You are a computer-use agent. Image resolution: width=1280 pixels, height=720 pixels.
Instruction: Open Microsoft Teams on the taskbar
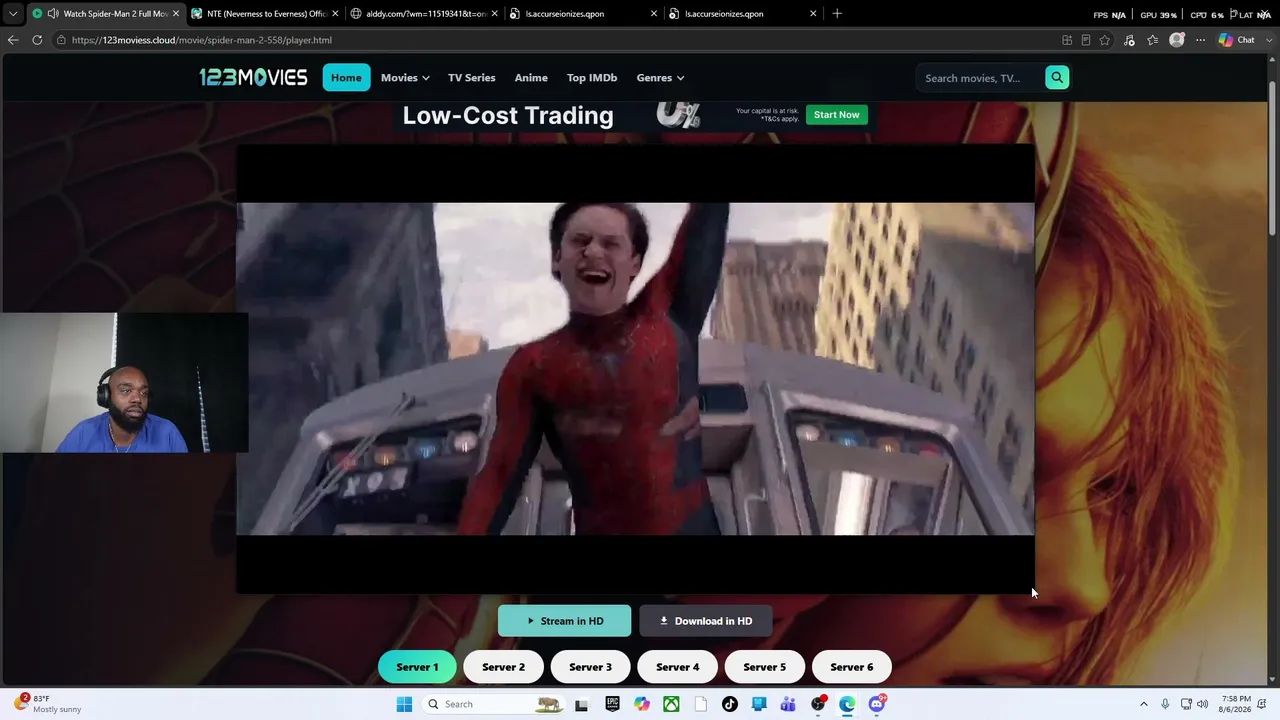pyautogui.click(x=788, y=704)
